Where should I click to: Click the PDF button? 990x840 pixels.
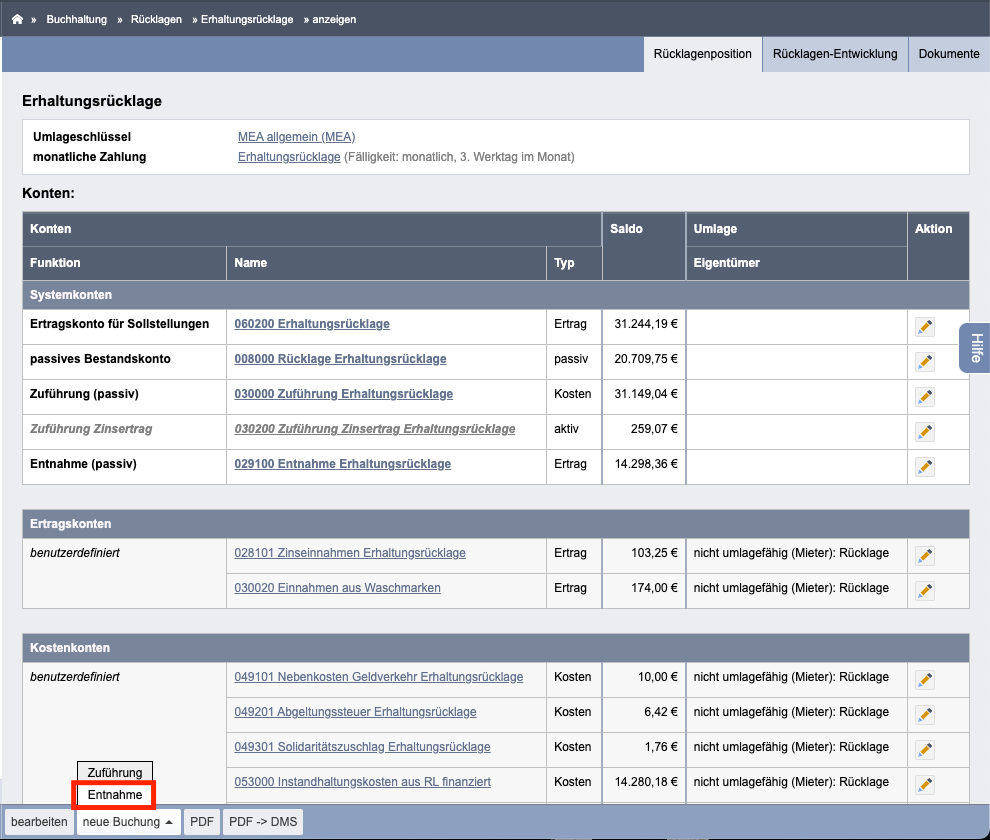pyautogui.click(x=202, y=822)
